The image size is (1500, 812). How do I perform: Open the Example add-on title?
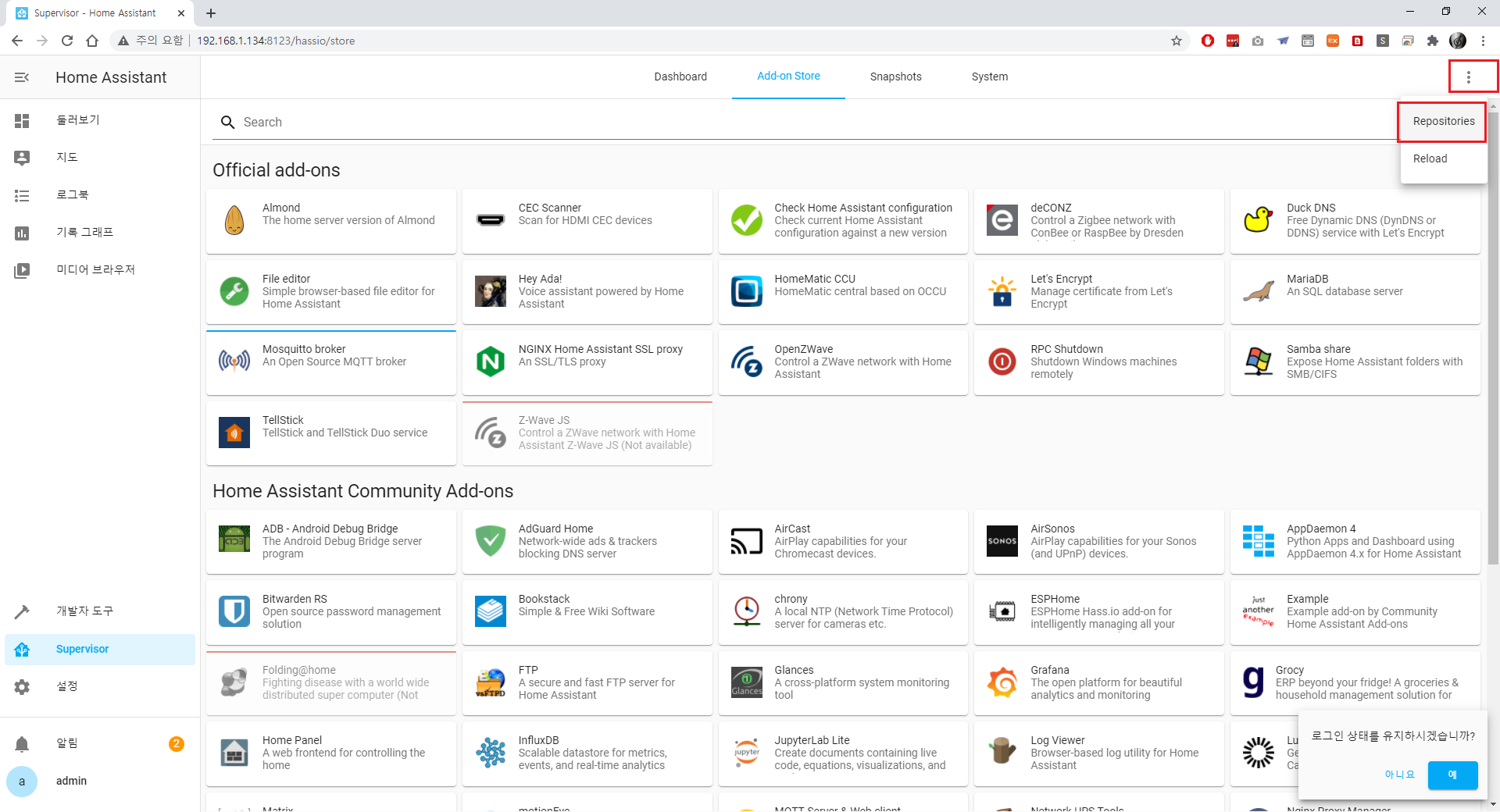tap(1307, 599)
